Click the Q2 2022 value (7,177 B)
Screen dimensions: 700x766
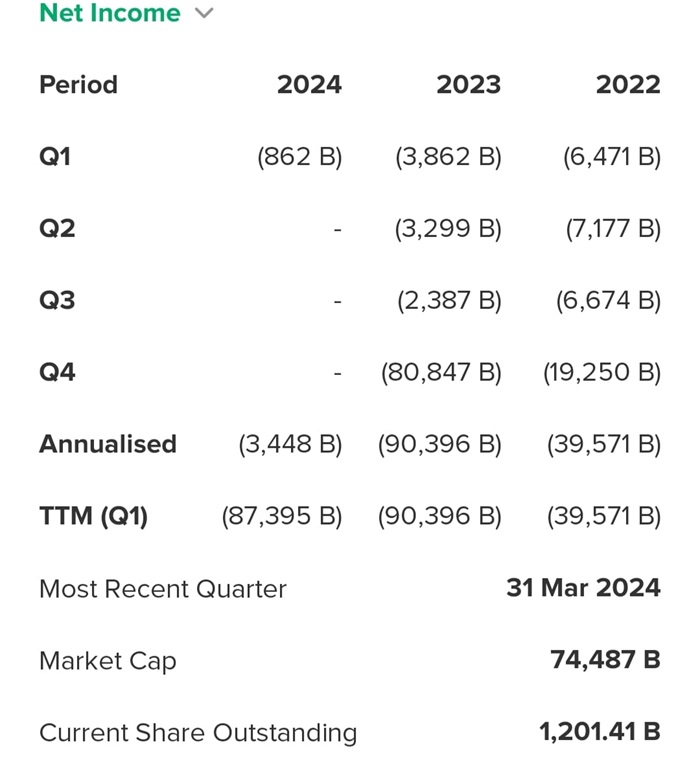pyautogui.click(x=613, y=229)
